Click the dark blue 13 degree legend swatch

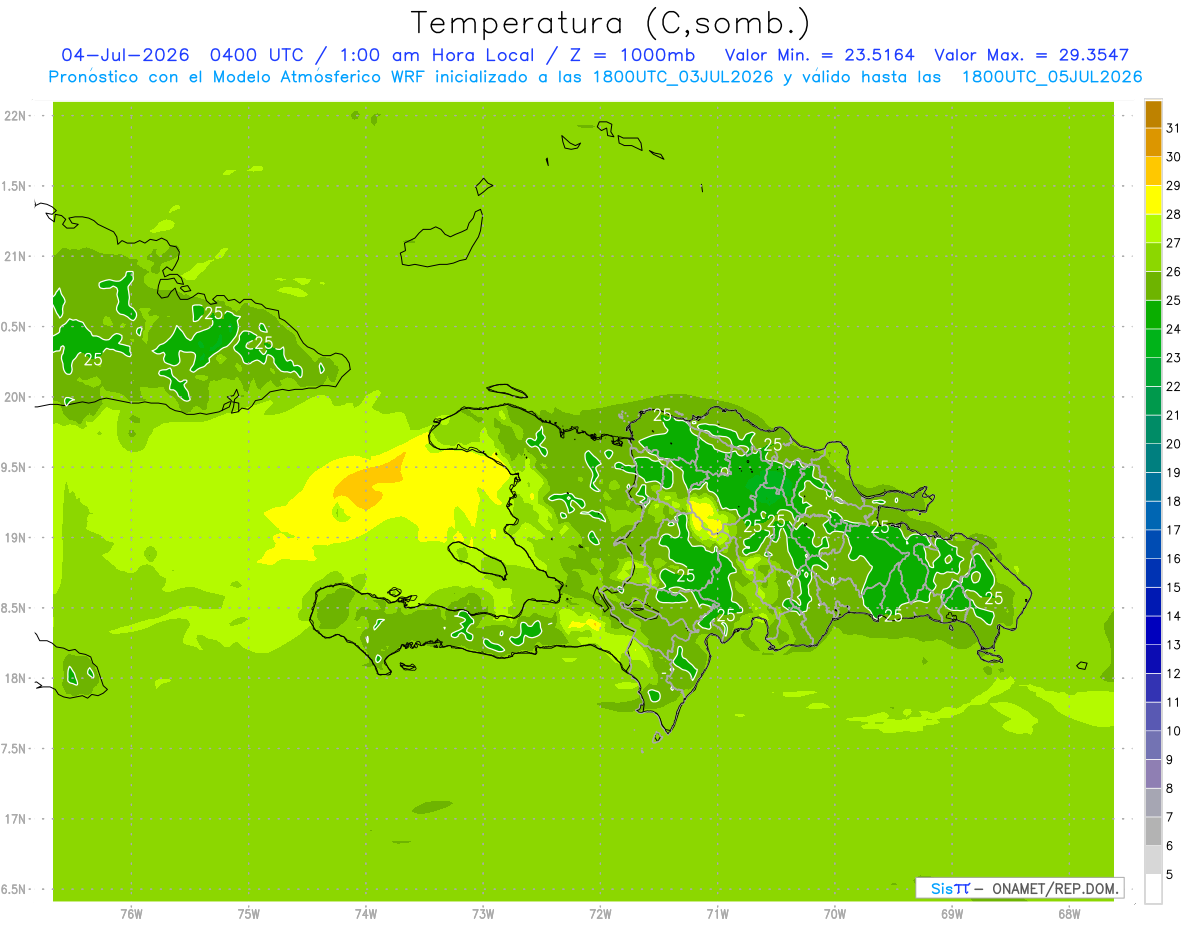[x=1153, y=631]
